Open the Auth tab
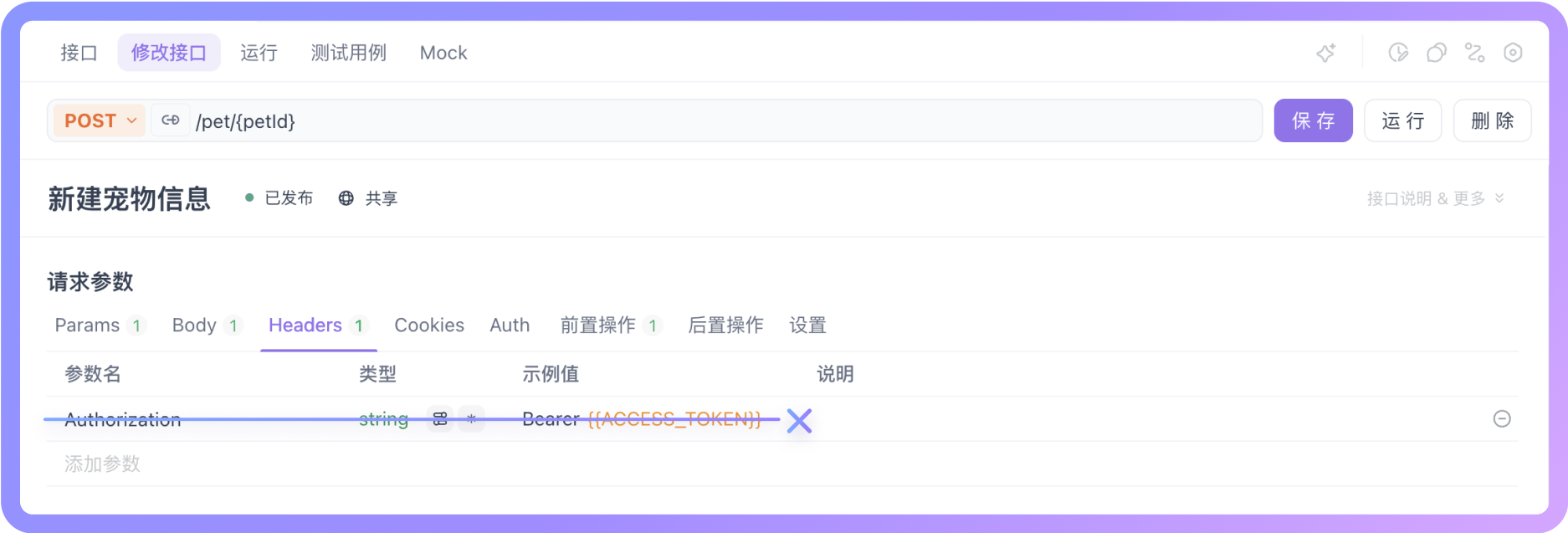 tap(510, 325)
